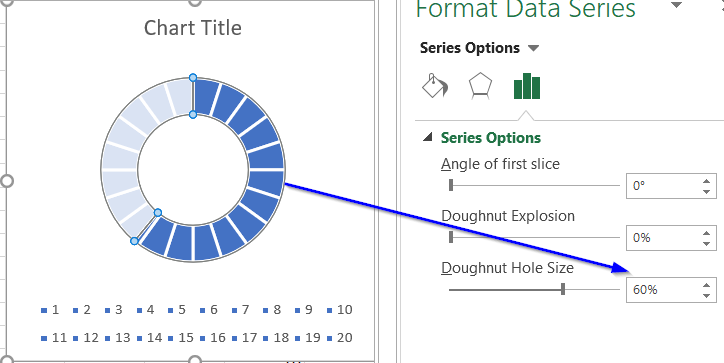Open the Series Options dropdown arrow
724x363 pixels.
(533, 48)
